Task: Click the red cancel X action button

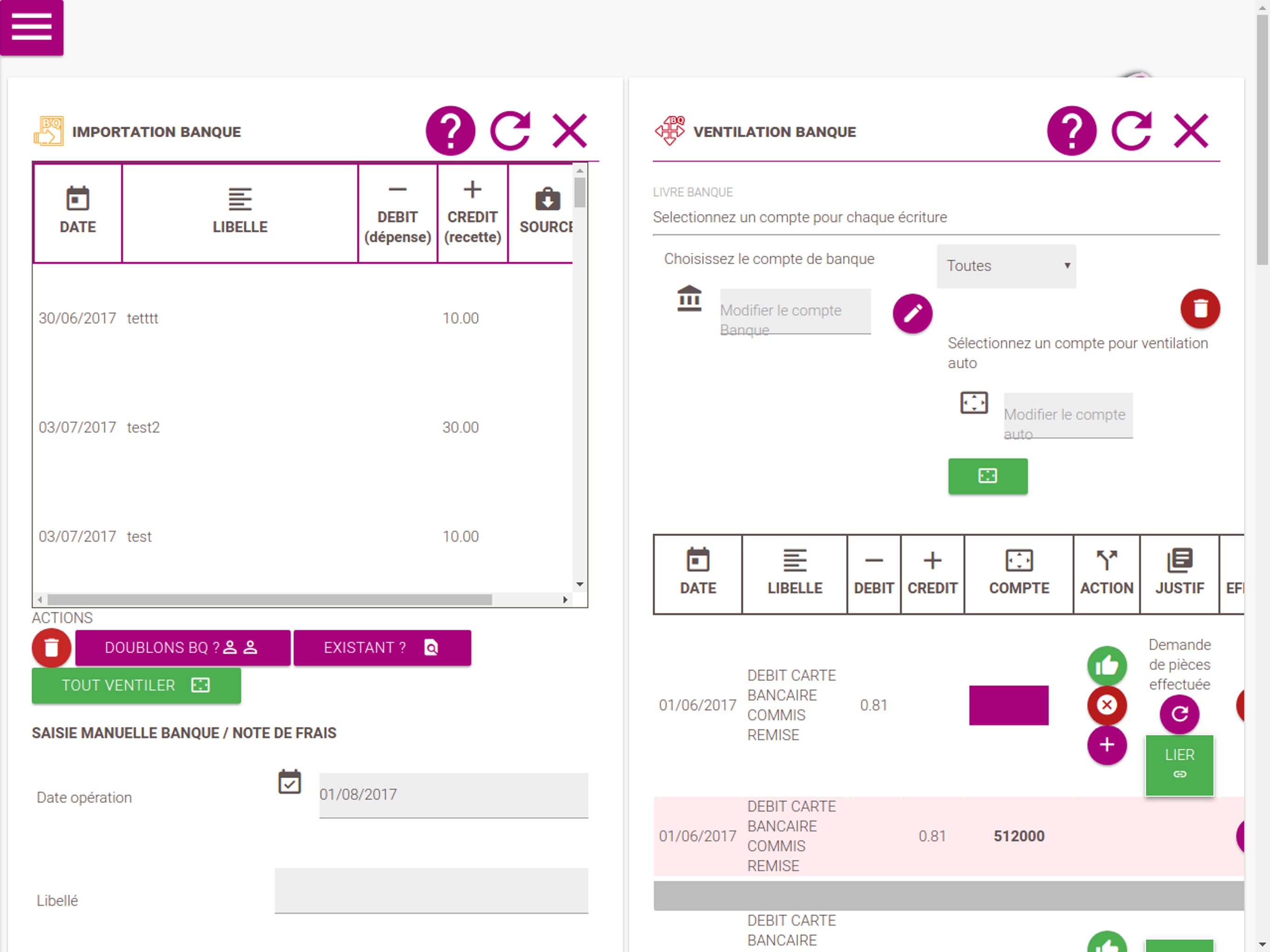Action: (1107, 705)
